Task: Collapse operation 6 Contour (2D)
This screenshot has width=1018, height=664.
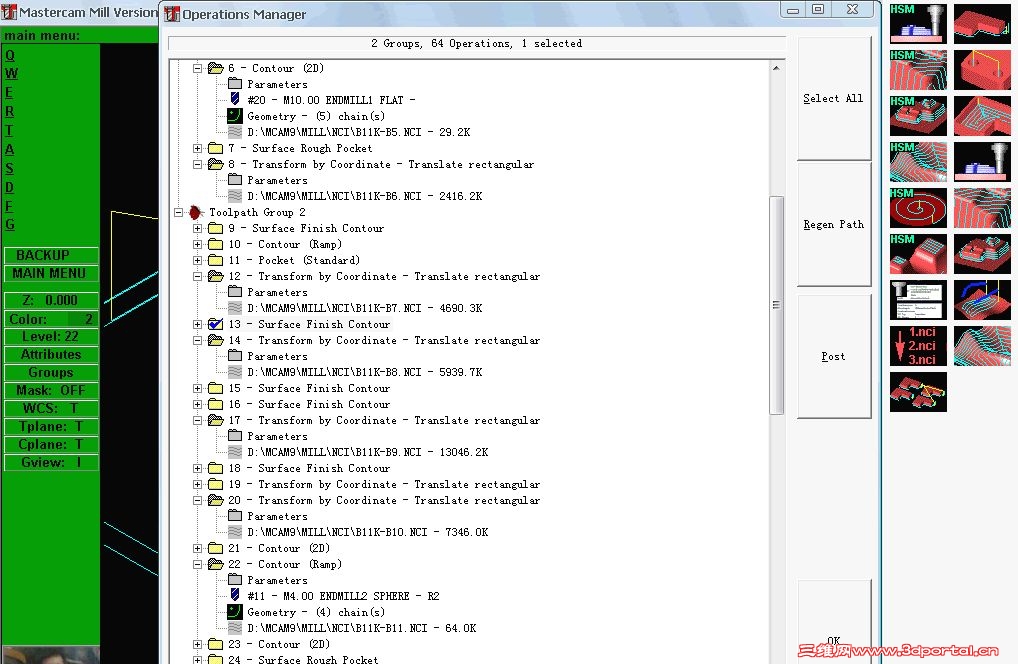Action: point(197,68)
